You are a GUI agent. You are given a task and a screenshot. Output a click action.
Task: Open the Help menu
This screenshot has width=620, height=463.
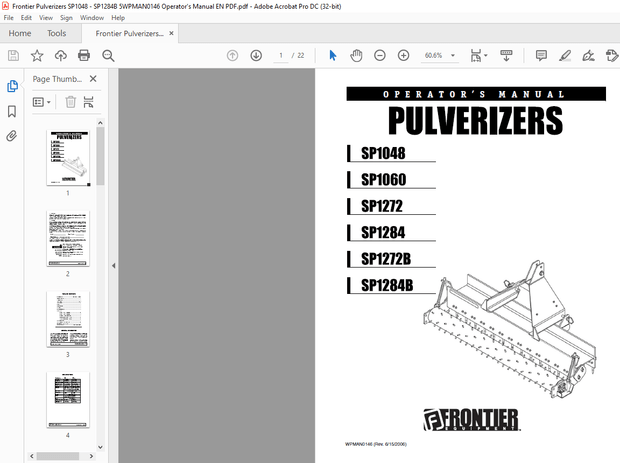pyautogui.click(x=118, y=18)
